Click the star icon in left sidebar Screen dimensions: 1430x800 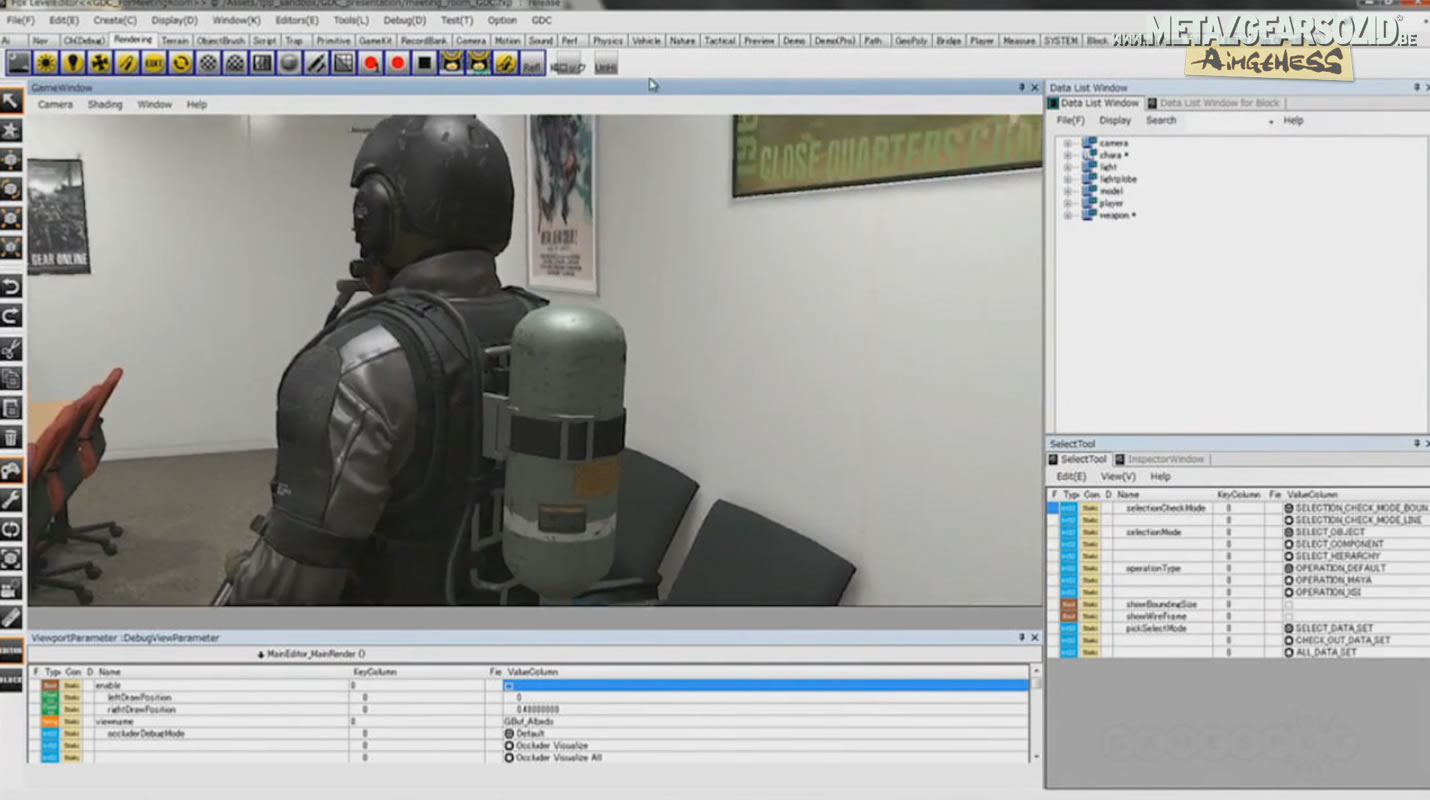pyautogui.click(x=11, y=130)
